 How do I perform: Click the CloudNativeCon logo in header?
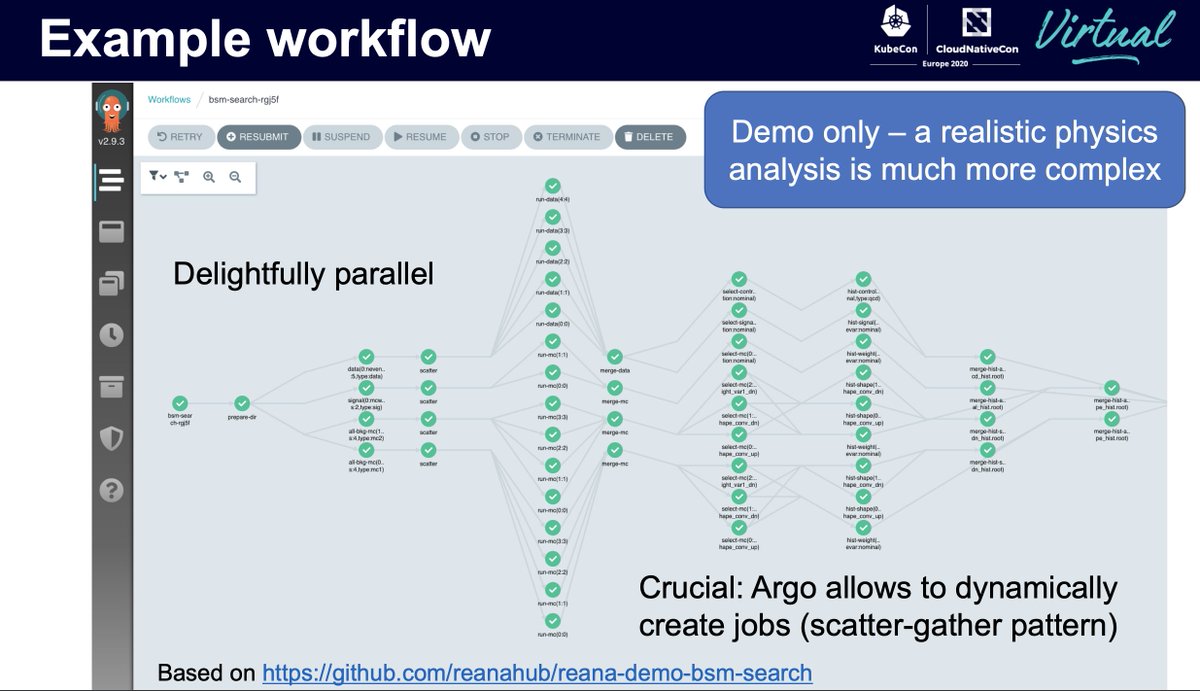click(976, 31)
